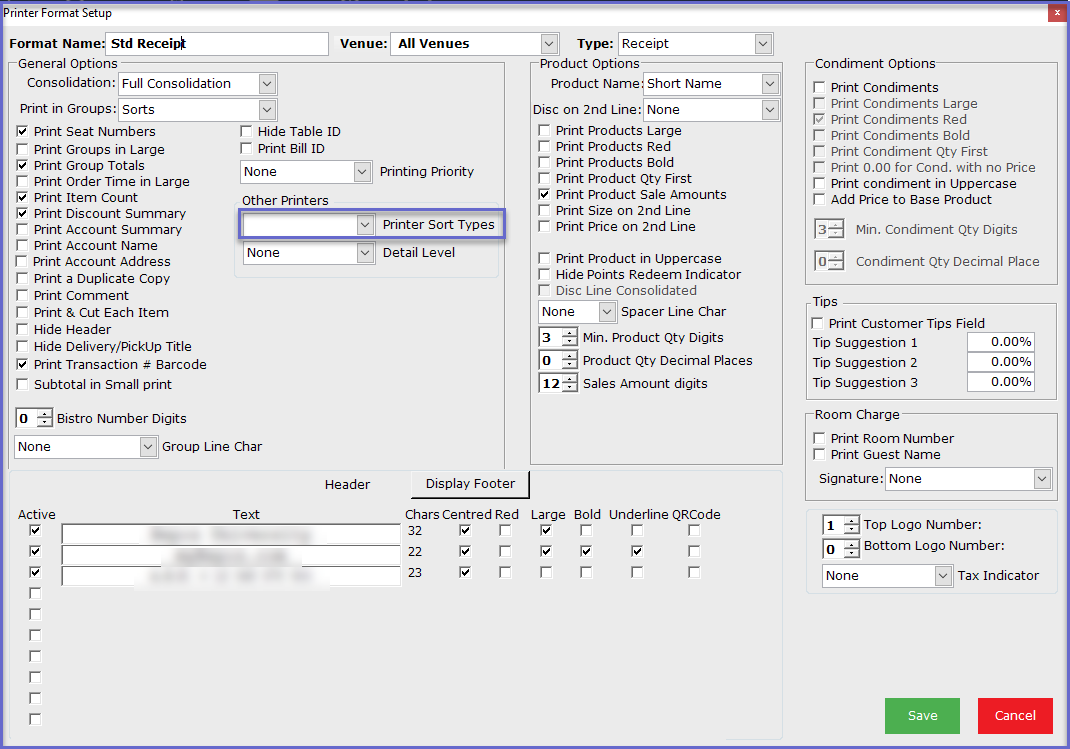Switch to the Display Footer tab
1070x749 pixels.
pyautogui.click(x=470, y=484)
